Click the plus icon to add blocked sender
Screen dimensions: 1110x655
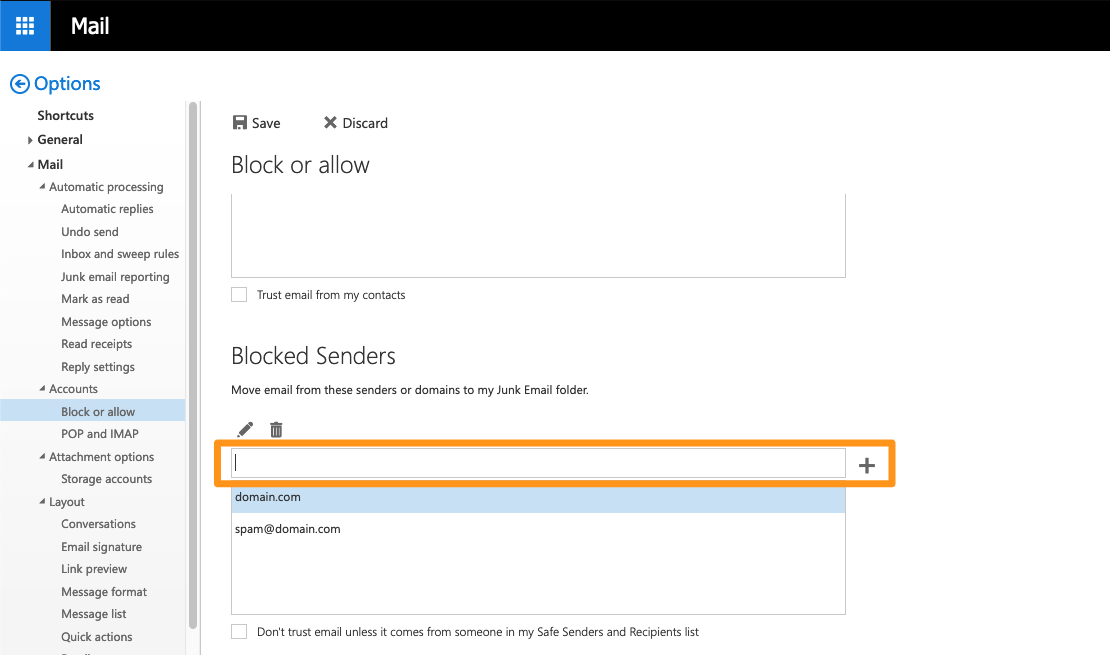867,465
